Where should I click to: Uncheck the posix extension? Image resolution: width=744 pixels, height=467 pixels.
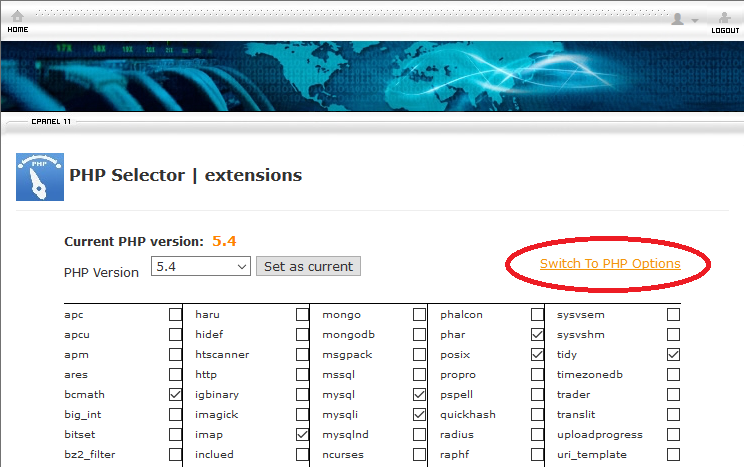click(x=537, y=355)
